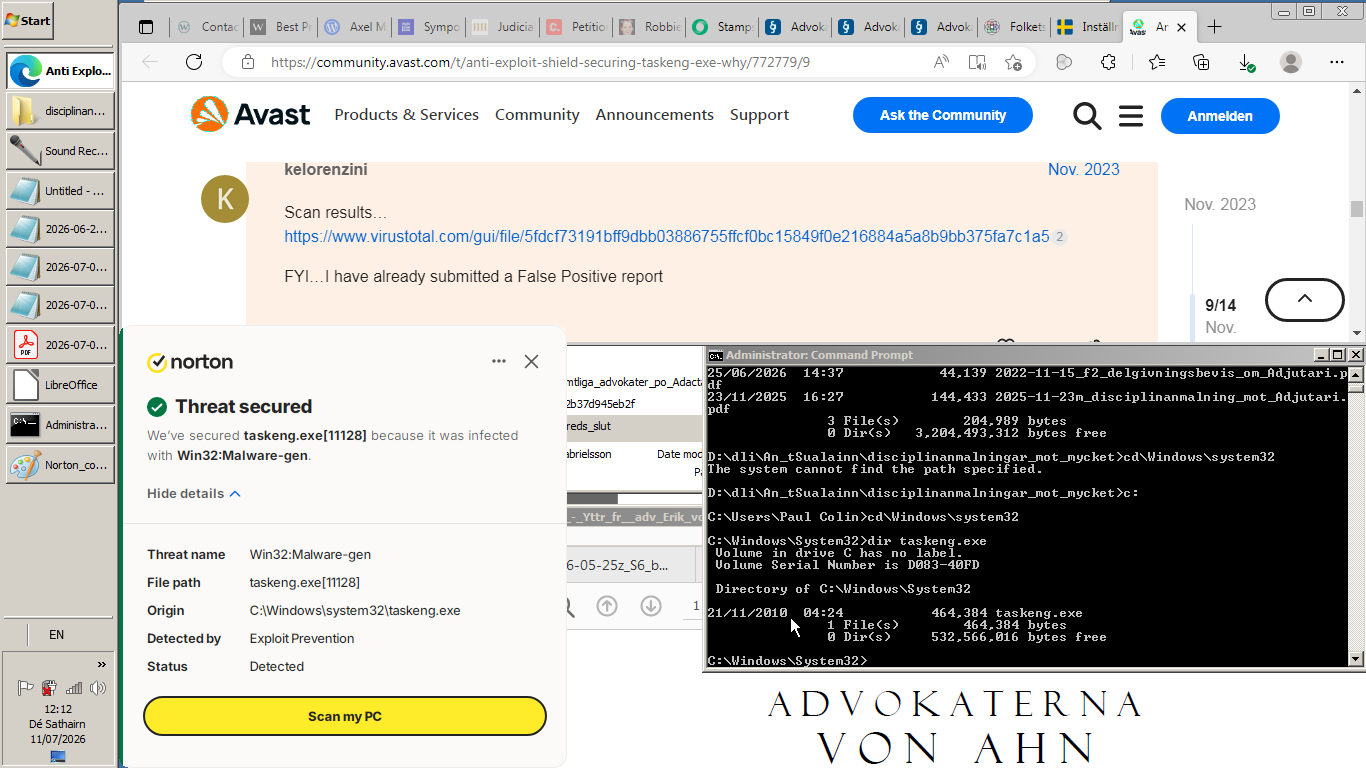The height and width of the screenshot is (768, 1366).
Task: Close the Norton threat popup
Action: (x=532, y=361)
